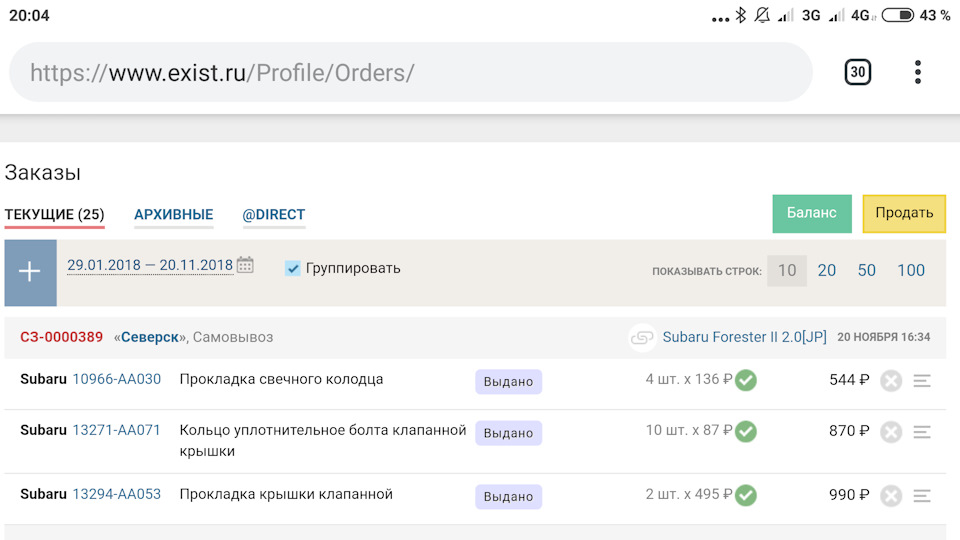Toggle the Группировать checkbox
Screen dimensions: 960x540
point(293,268)
